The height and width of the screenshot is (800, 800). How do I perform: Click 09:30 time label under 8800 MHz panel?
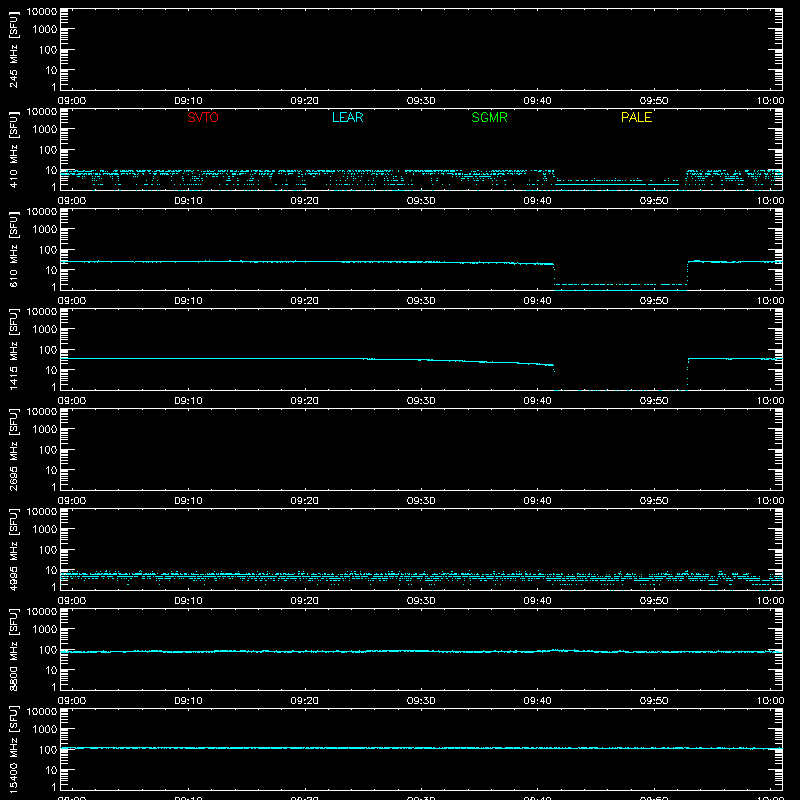pyautogui.click(x=421, y=701)
